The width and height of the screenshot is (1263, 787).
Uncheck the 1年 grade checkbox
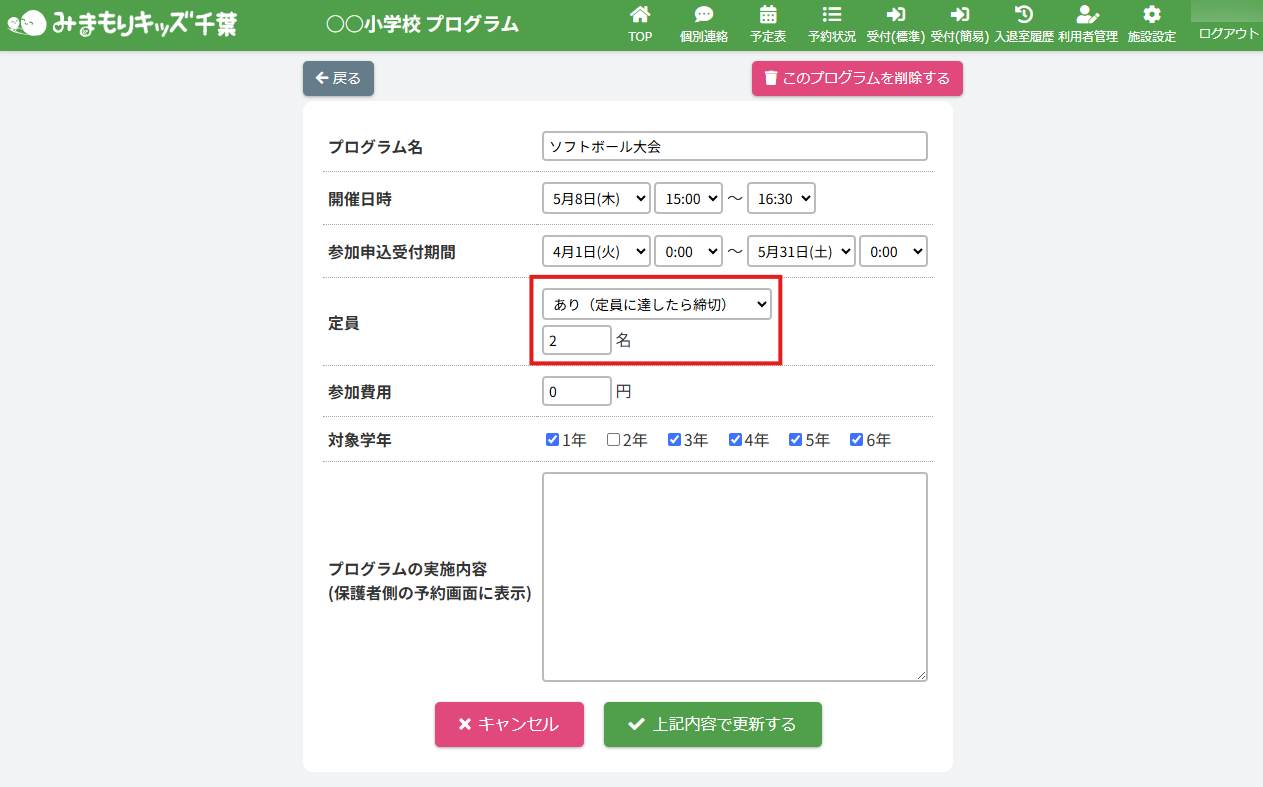552,440
